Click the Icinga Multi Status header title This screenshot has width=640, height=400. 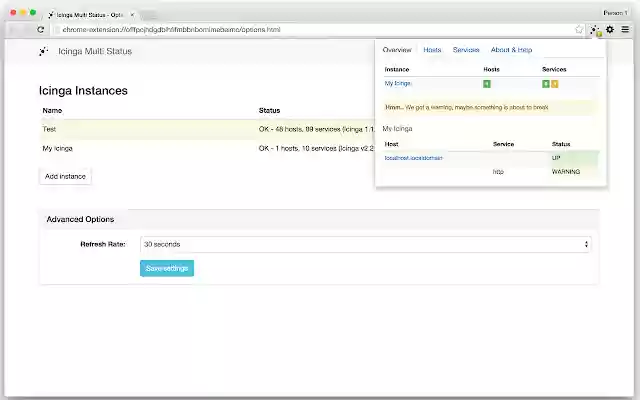point(95,51)
